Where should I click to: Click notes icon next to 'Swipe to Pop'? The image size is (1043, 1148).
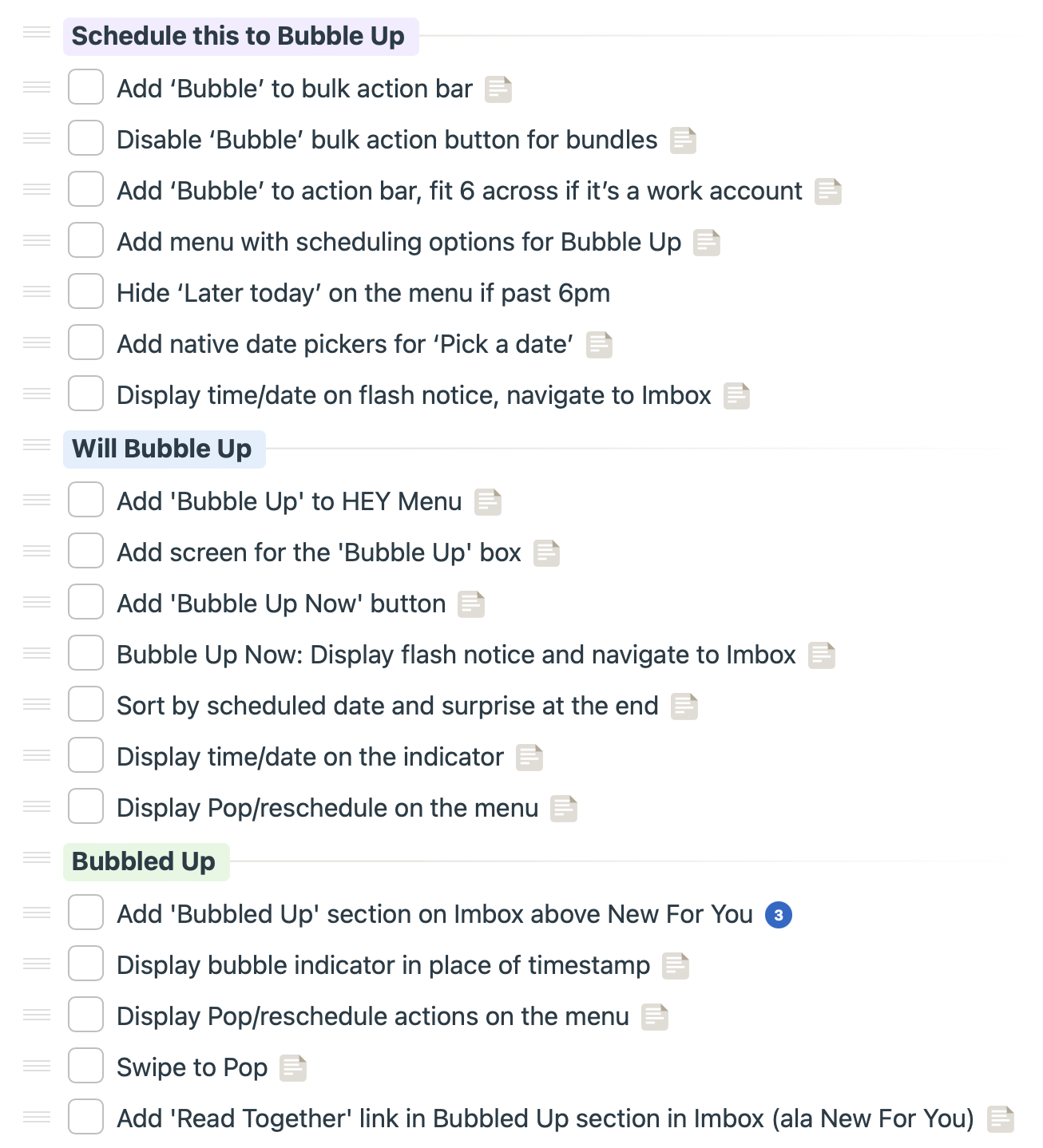[293, 1068]
